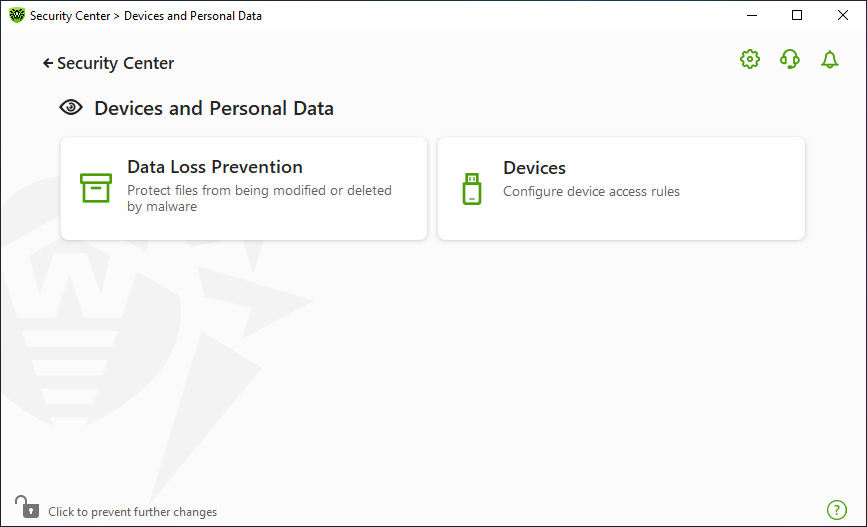Click the Devices and Personal Data heading
The height and width of the screenshot is (527, 867).
(x=214, y=108)
